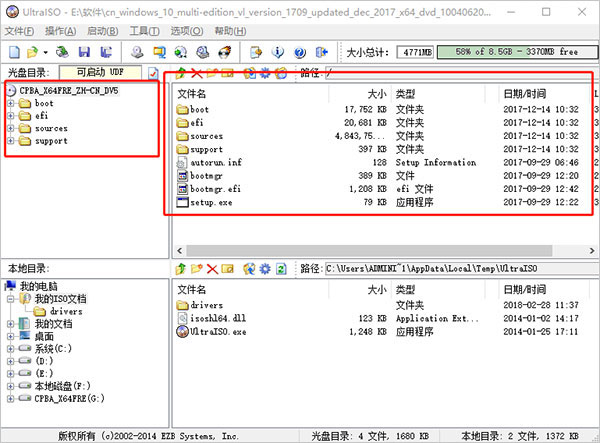Viewport: 600px width, 443px height.
Task: Refresh local directory with the green arrows icon
Action: [281, 269]
